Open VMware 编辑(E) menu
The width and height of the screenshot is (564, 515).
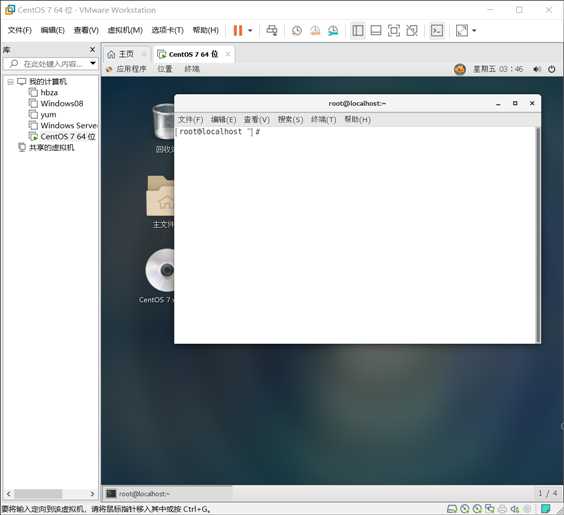(53, 30)
